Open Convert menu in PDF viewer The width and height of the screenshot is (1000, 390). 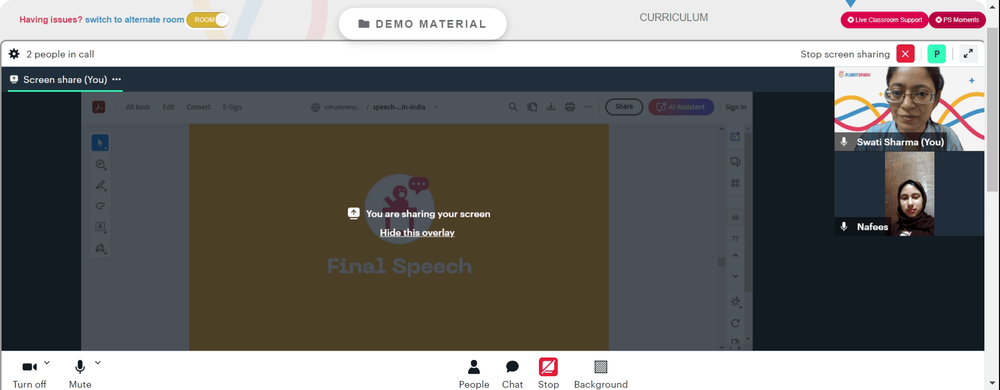pyautogui.click(x=198, y=107)
